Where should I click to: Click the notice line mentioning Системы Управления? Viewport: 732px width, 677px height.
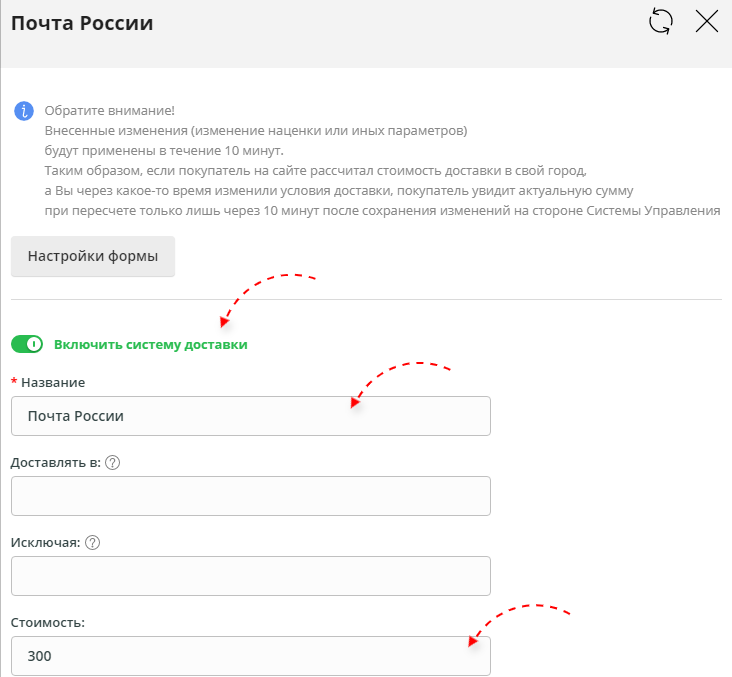382,210
